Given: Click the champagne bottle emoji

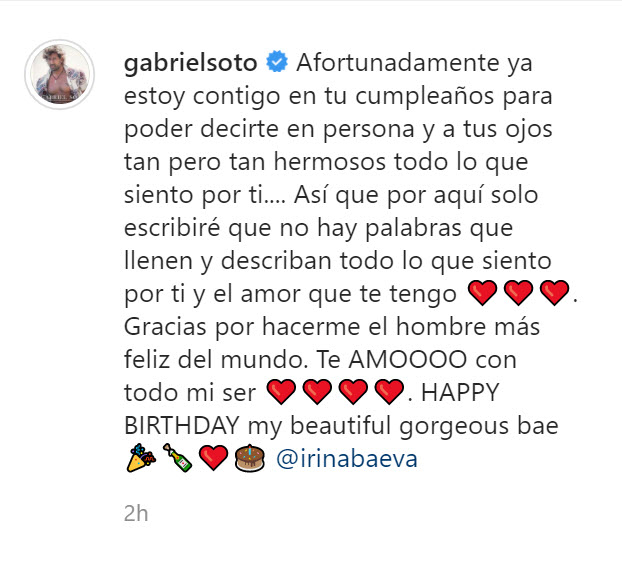Looking at the screenshot, I should click(x=177, y=458).
